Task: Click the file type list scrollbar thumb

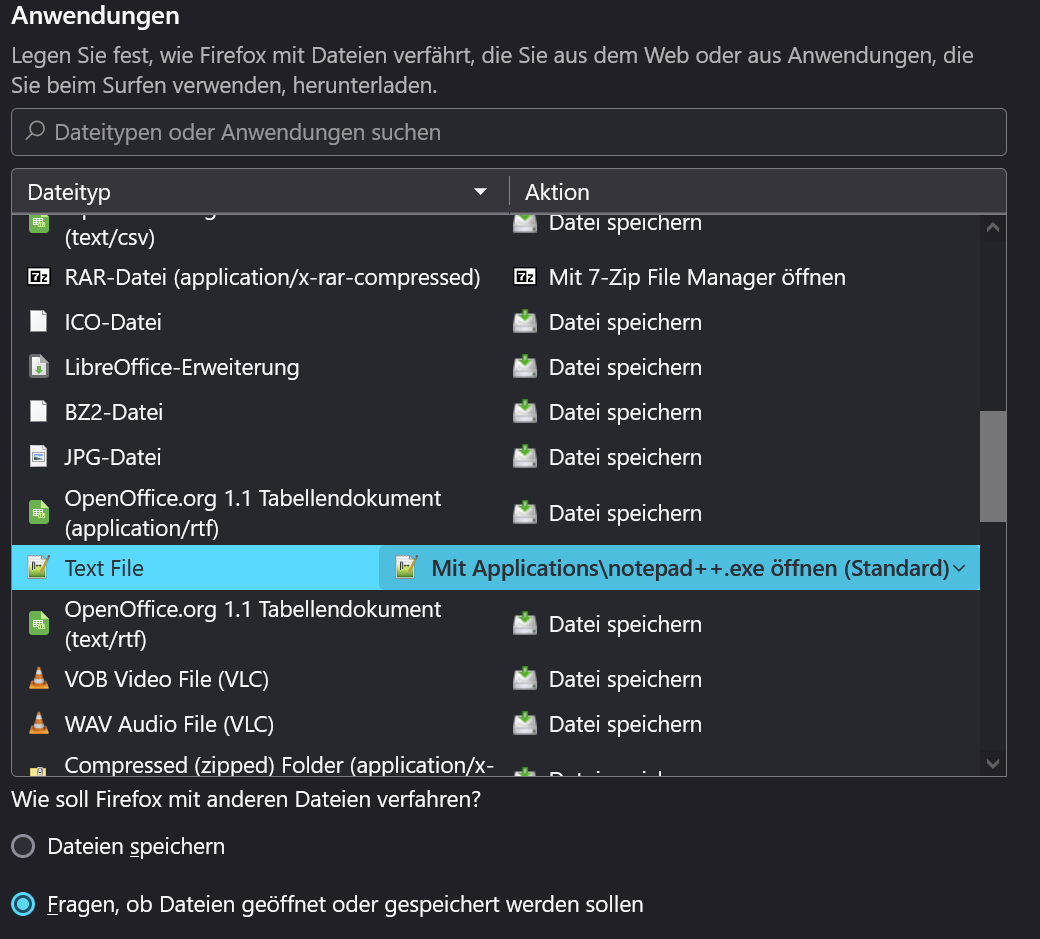Action: point(992,465)
